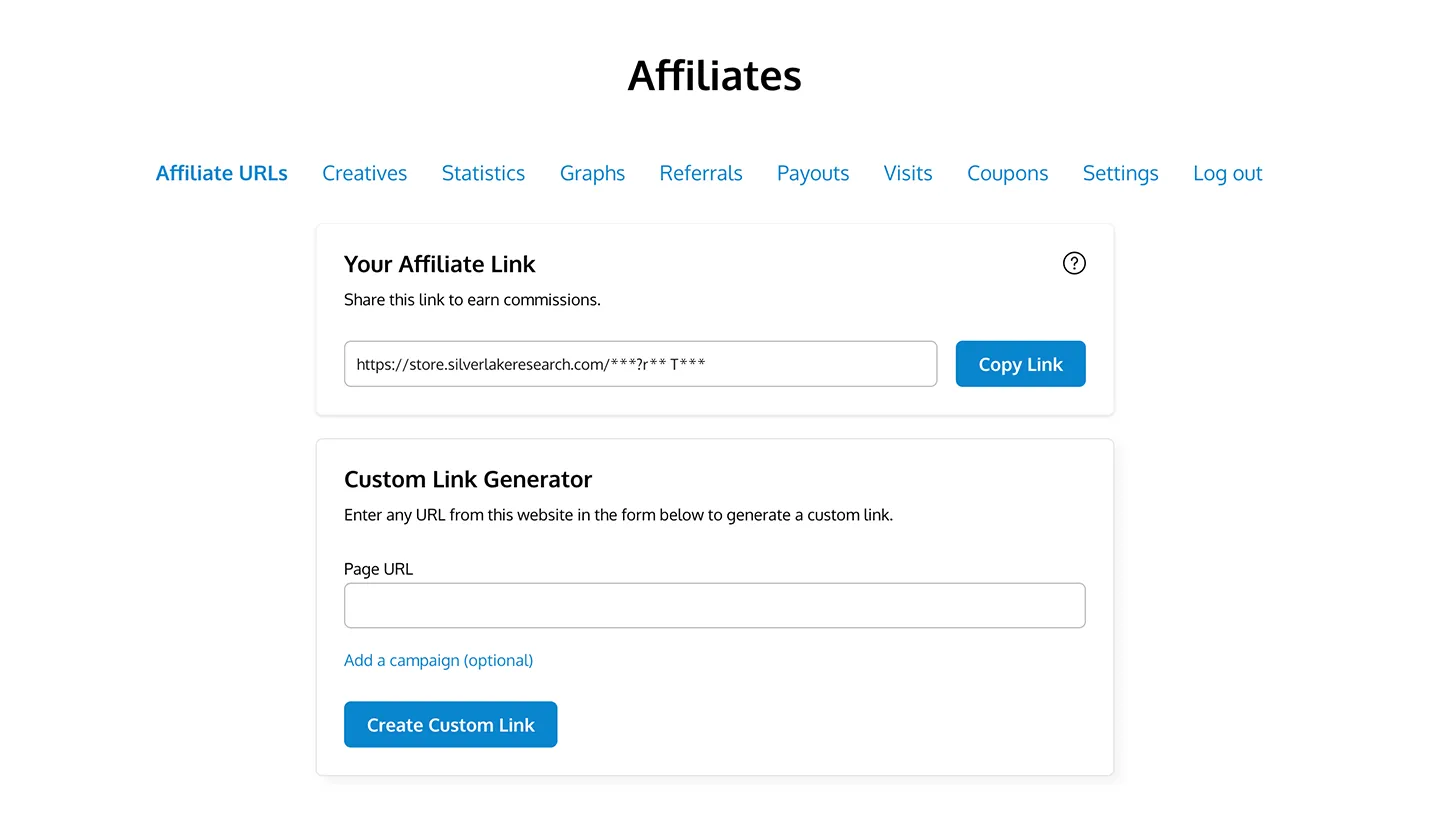This screenshot has height=840, width=1430.
Task: Click the Custom Link Generator heading
Action: coord(468,479)
